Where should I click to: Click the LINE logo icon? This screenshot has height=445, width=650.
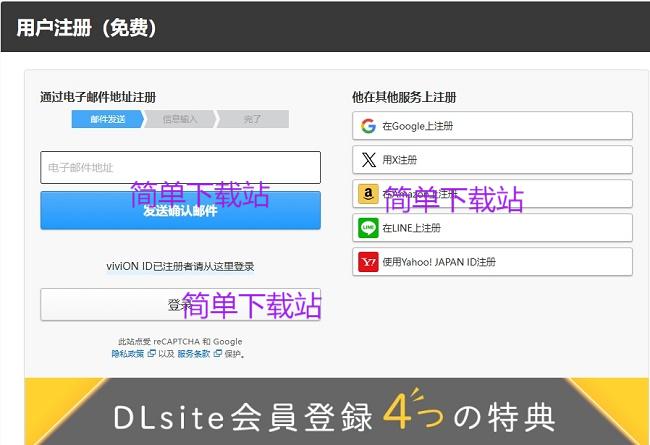coord(368,228)
